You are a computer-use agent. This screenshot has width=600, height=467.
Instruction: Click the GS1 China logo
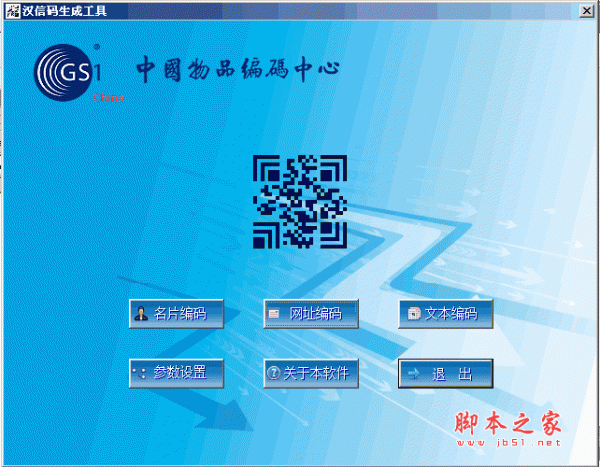[x=78, y=73]
